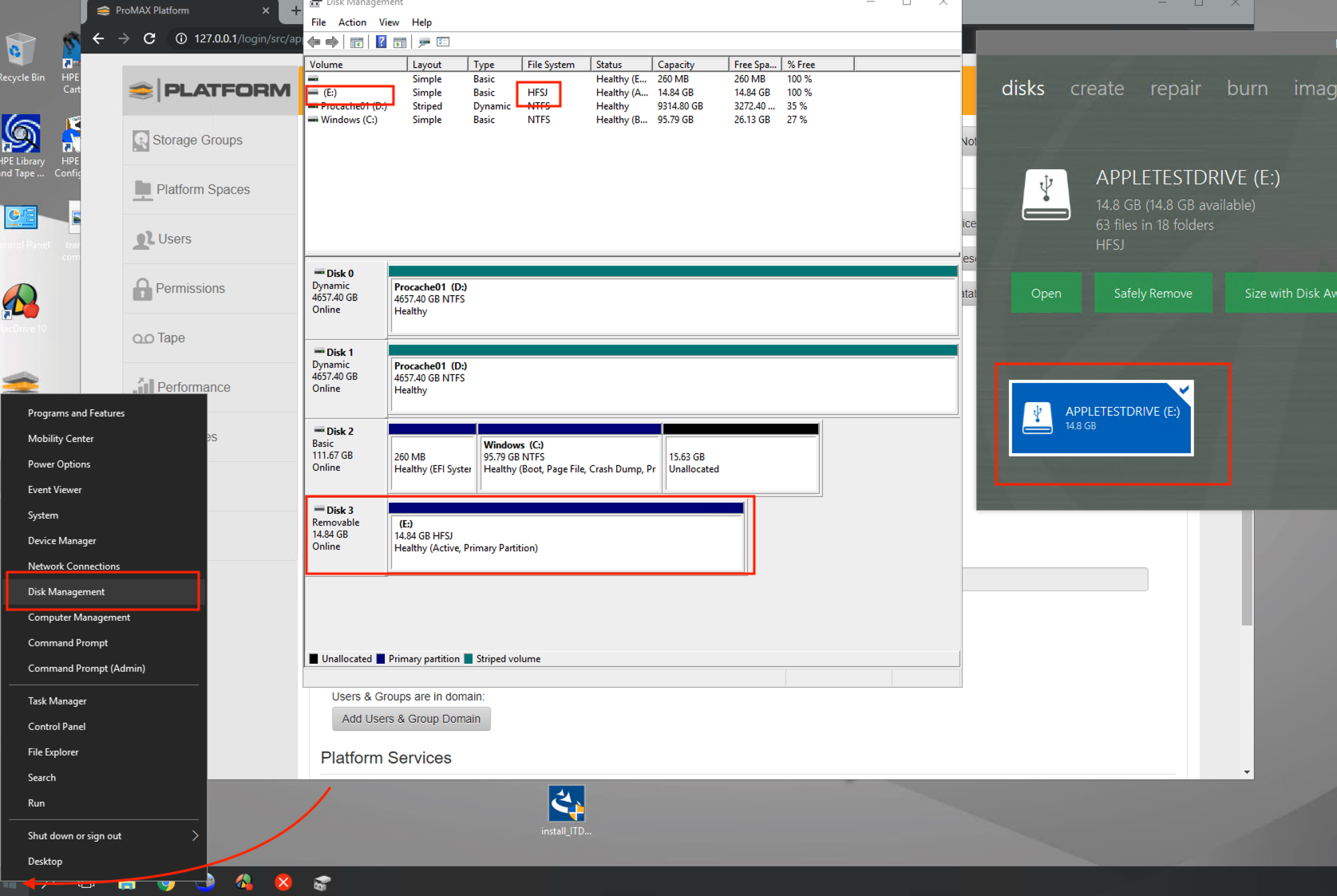Click the Show/Hide Console Tree toolbar icon

pos(357,42)
